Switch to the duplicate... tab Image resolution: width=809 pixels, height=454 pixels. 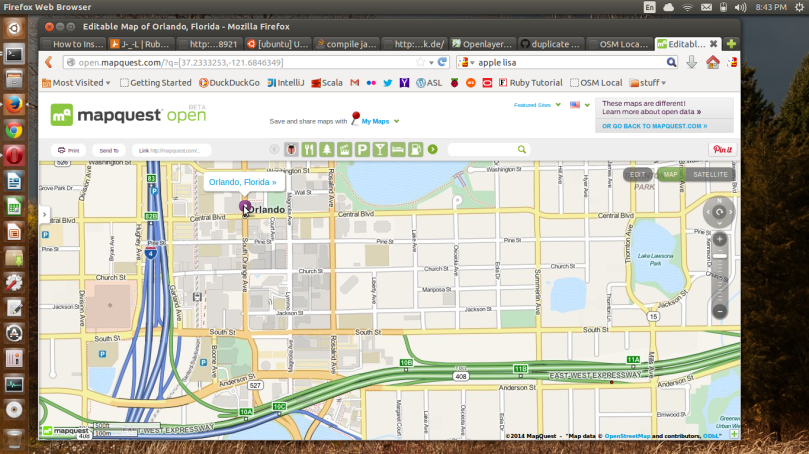550,44
